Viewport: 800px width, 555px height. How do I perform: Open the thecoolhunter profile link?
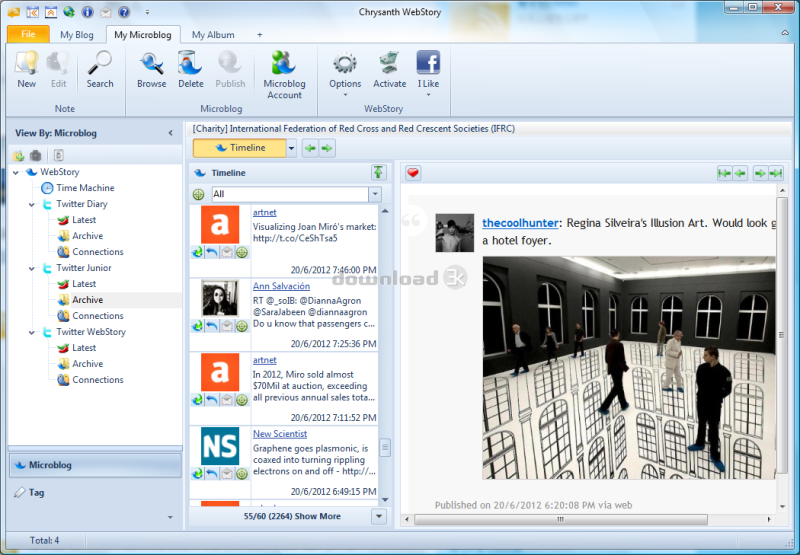click(520, 223)
